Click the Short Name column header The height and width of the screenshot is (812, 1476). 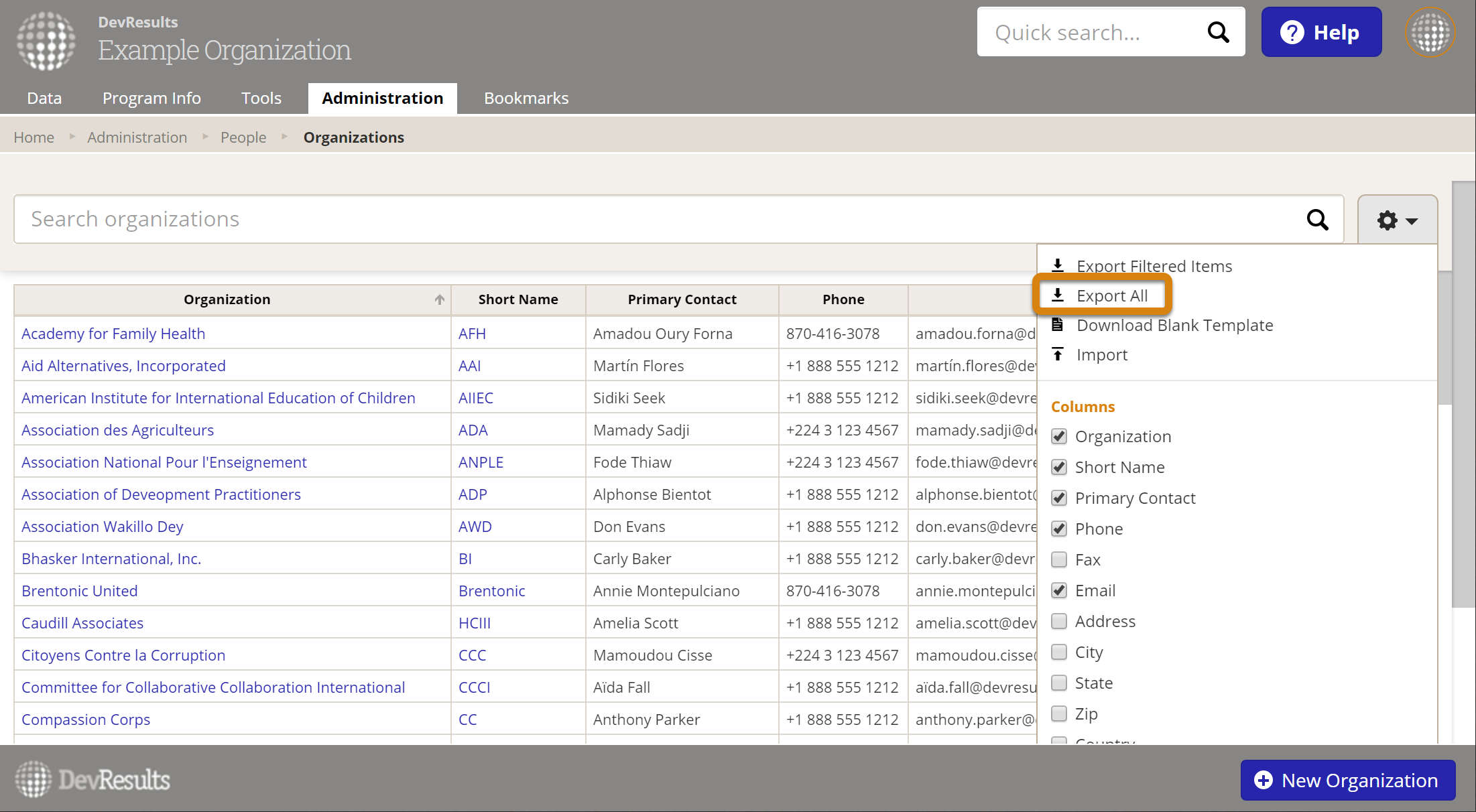pyautogui.click(x=517, y=299)
